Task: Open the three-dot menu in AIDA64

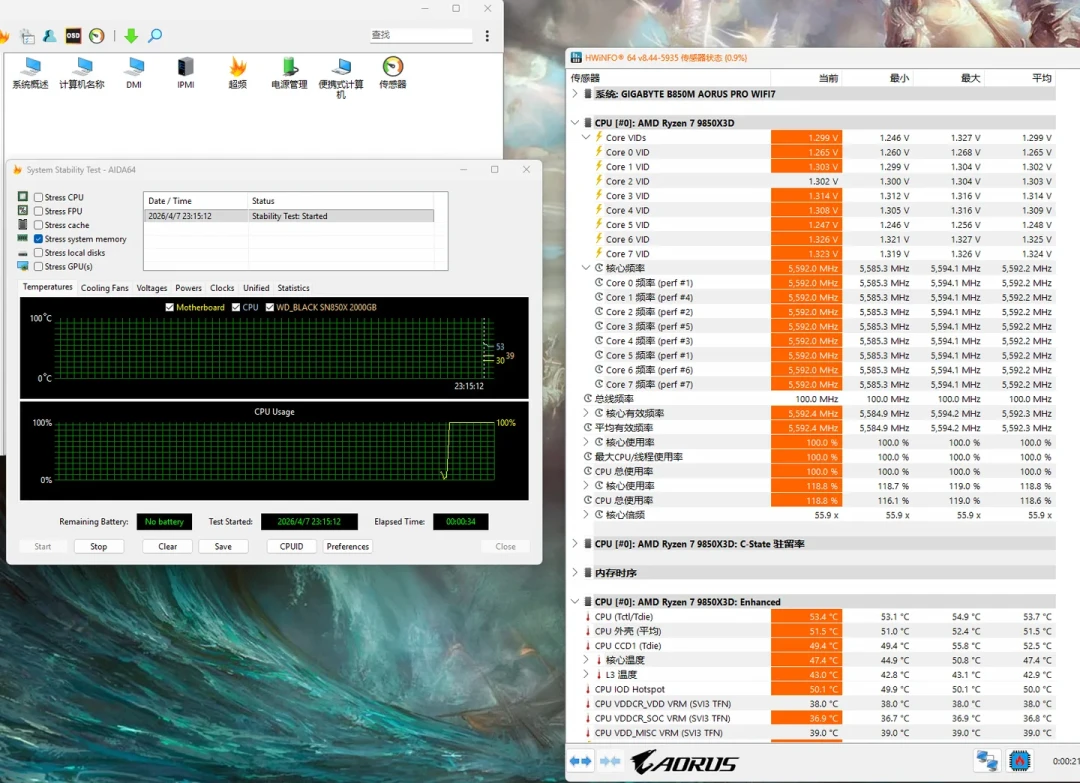Action: (x=487, y=35)
